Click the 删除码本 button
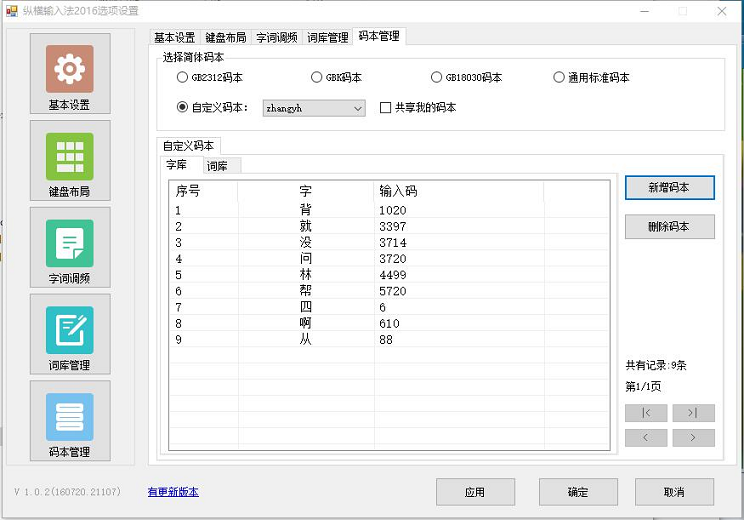Image resolution: width=744 pixels, height=520 pixels. [669, 227]
